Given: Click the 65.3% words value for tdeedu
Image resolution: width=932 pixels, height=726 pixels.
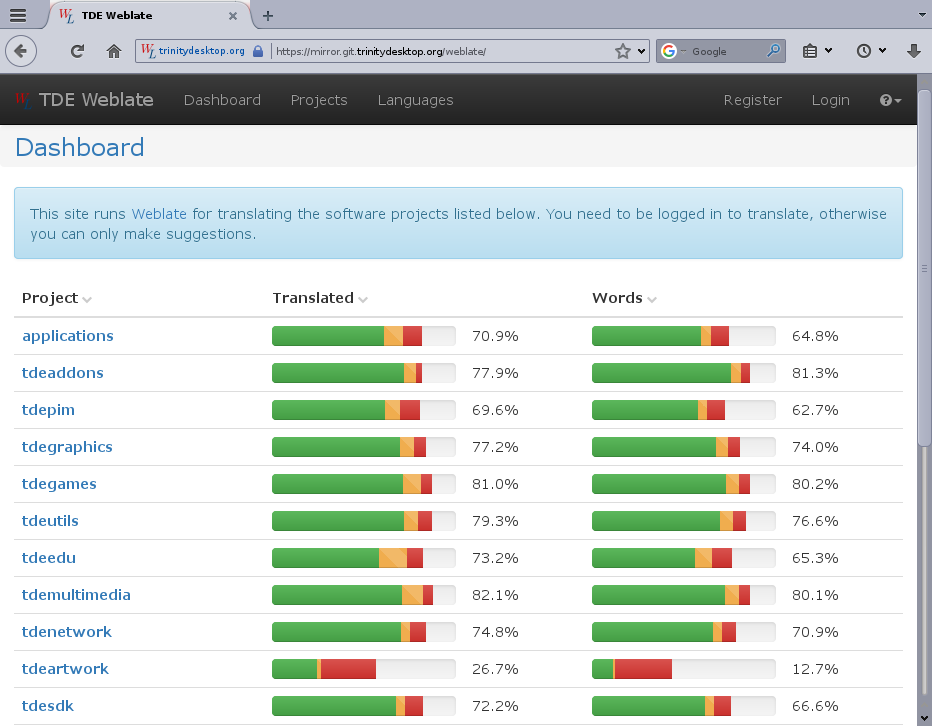Looking at the screenshot, I should tap(815, 558).
